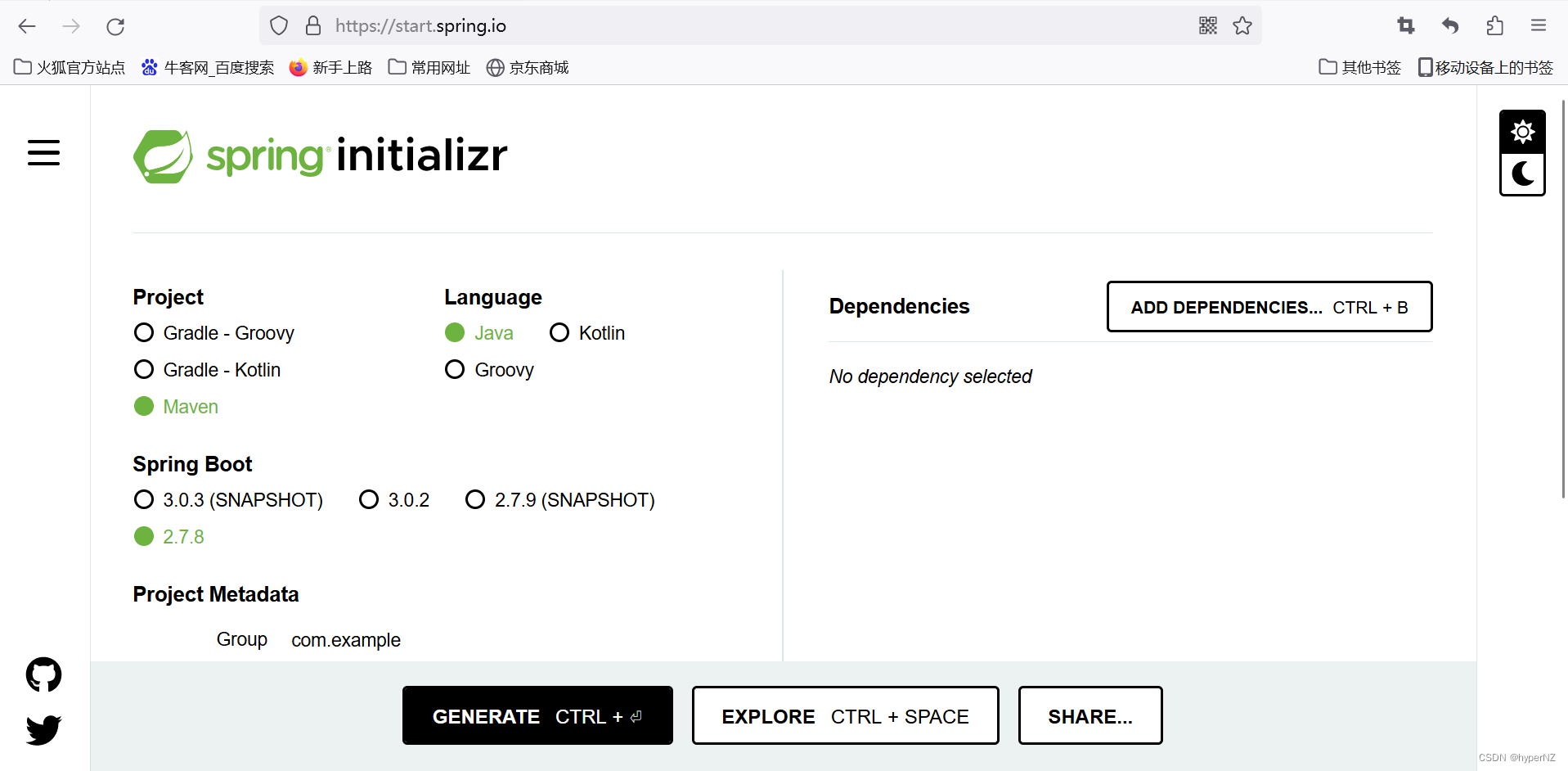Click the SHARE... button
Viewport: 1568px width, 771px height.
(1090, 716)
